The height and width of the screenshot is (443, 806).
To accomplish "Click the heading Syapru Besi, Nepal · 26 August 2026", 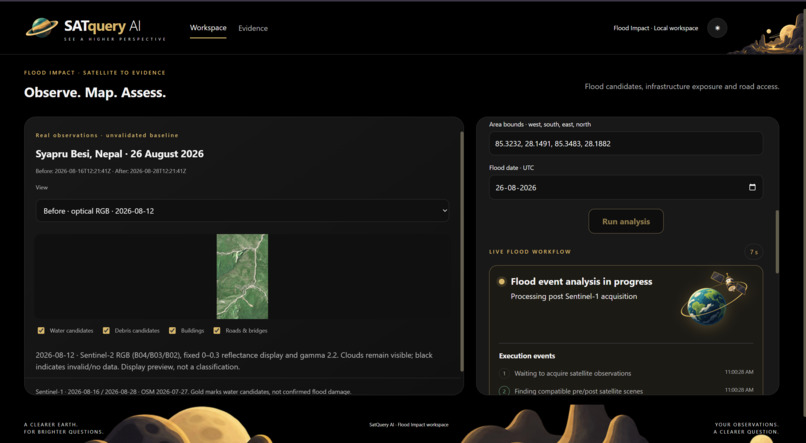I will (119, 154).
